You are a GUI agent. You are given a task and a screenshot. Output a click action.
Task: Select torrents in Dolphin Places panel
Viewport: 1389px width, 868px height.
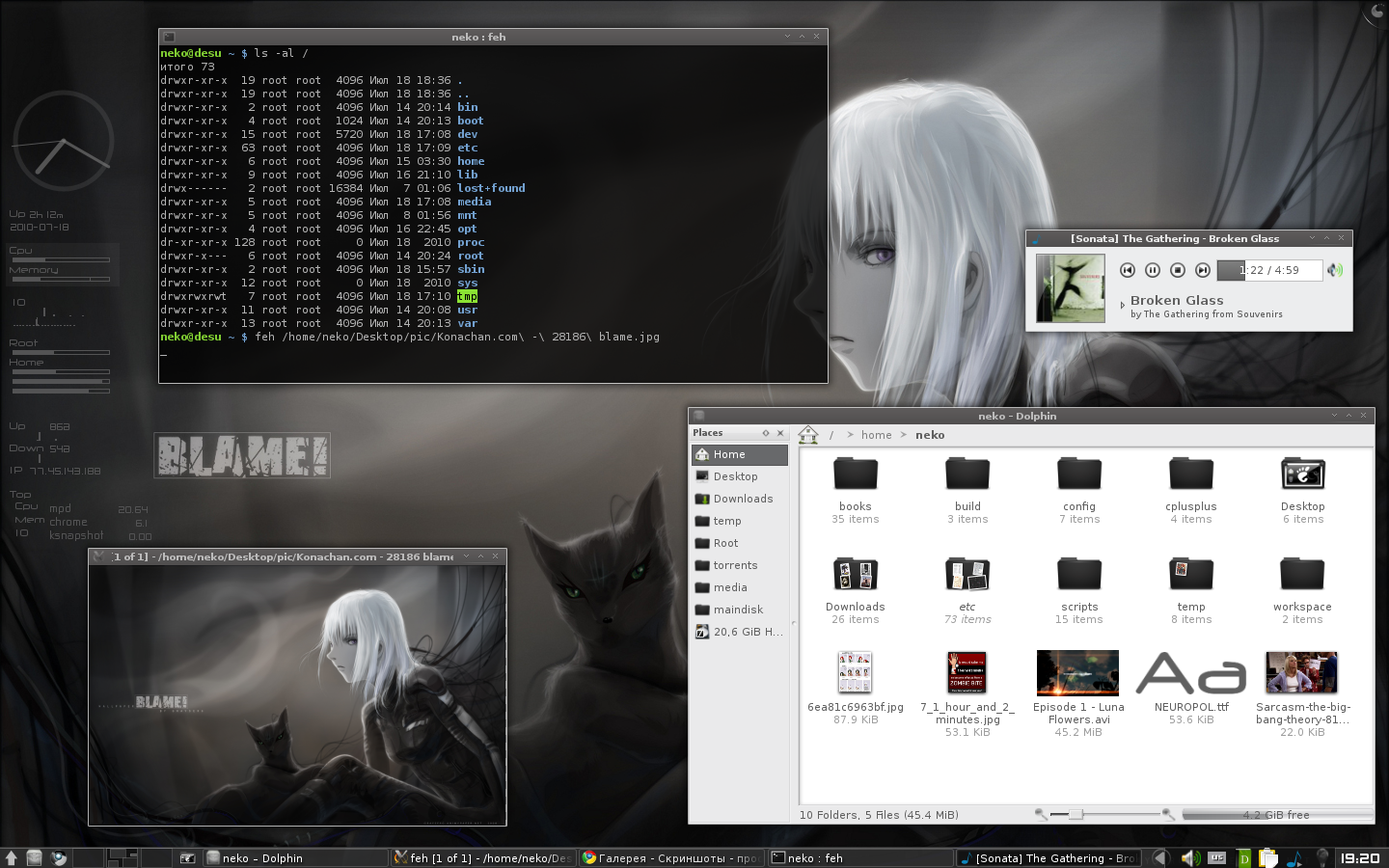740,565
